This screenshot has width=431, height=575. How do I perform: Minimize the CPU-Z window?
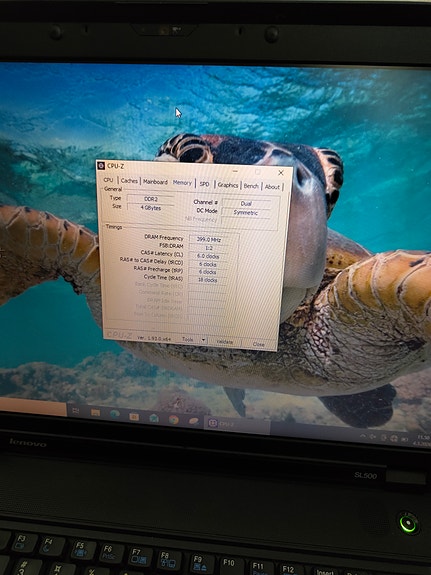pos(235,171)
